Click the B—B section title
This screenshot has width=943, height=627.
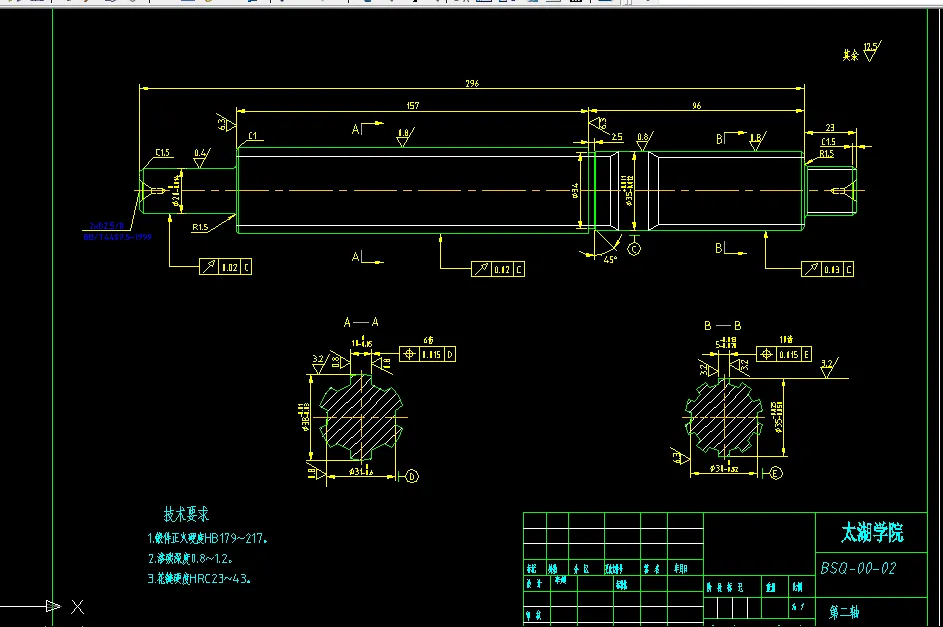[x=722, y=326]
